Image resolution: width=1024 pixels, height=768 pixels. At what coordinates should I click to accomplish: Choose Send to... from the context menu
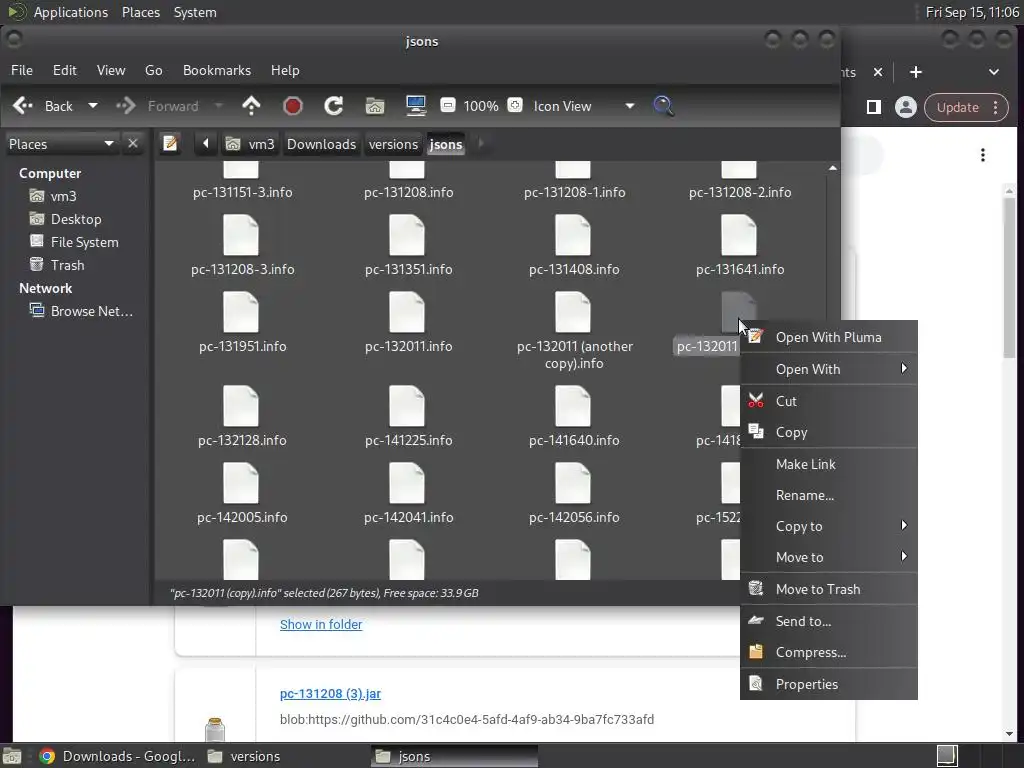coord(829,621)
